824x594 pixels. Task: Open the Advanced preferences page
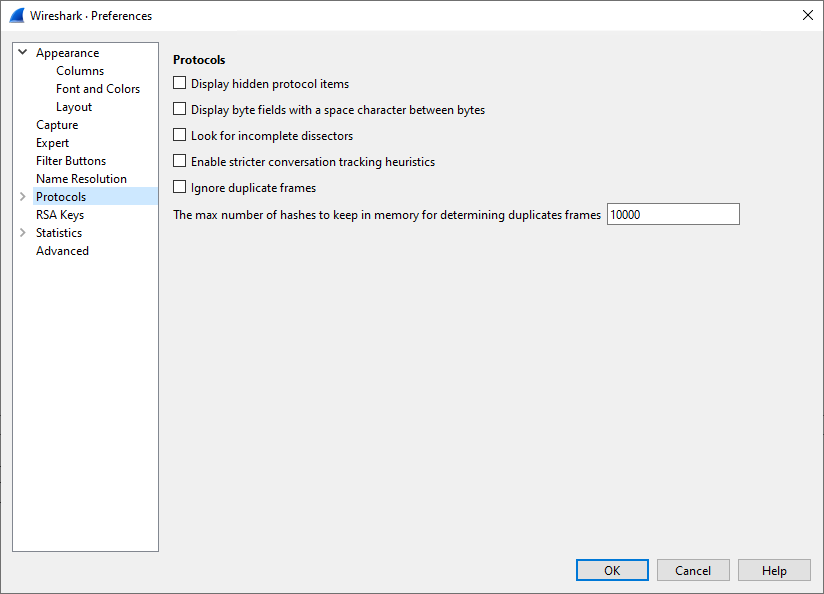[x=62, y=251]
